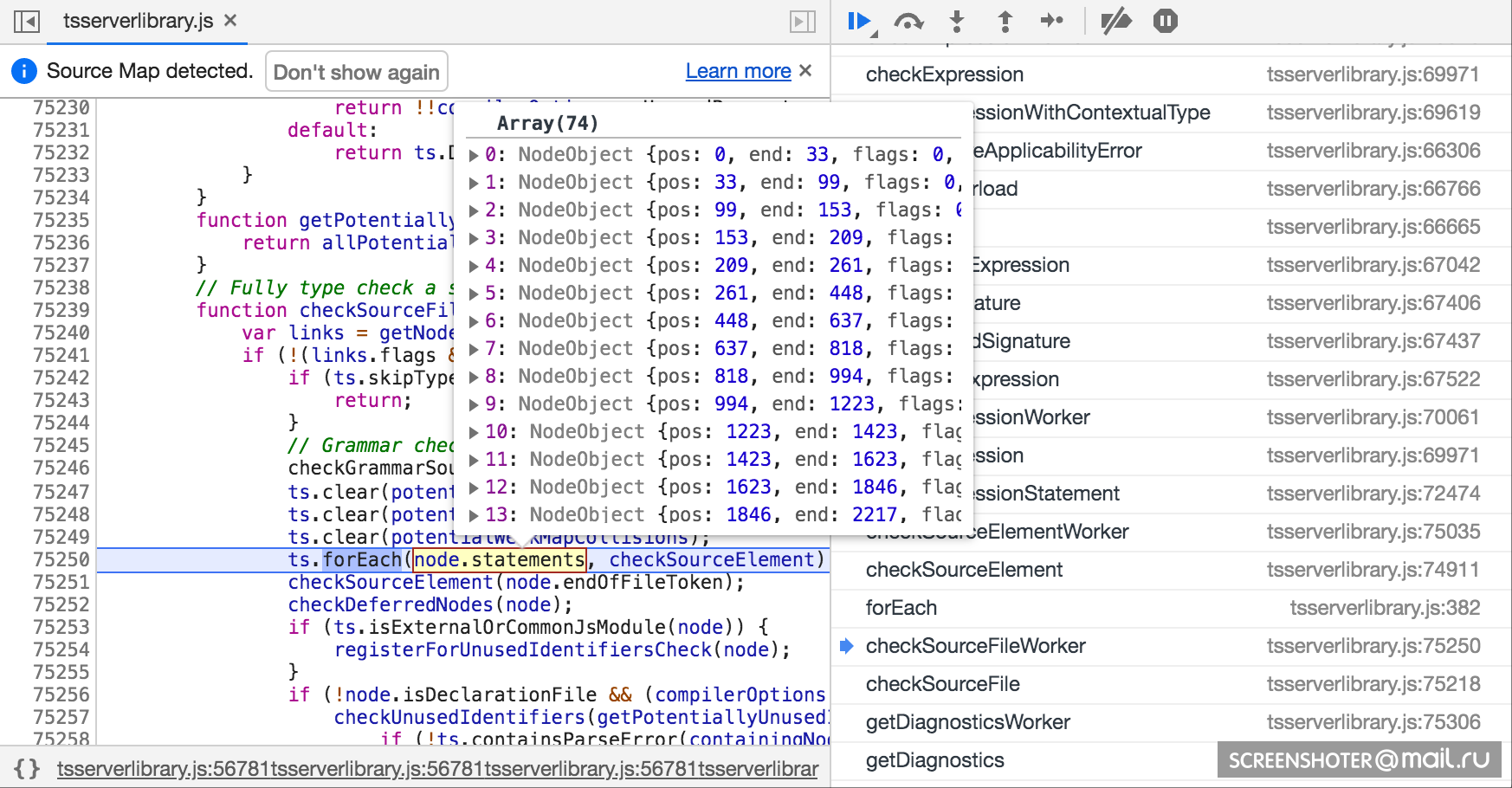The image size is (1512, 788).
Task: Select the forEach call stack frame
Action: [901, 608]
